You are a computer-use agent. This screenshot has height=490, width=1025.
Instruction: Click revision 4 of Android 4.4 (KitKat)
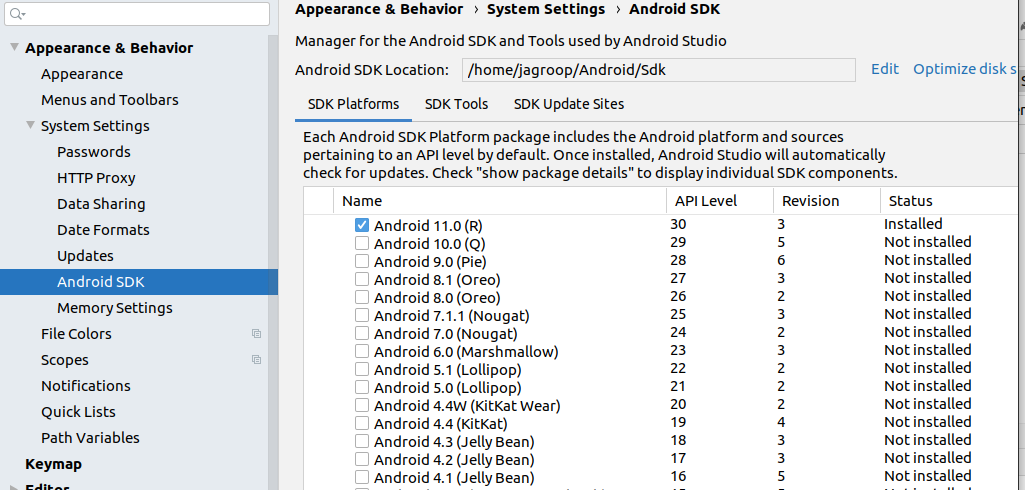[x=781, y=421]
